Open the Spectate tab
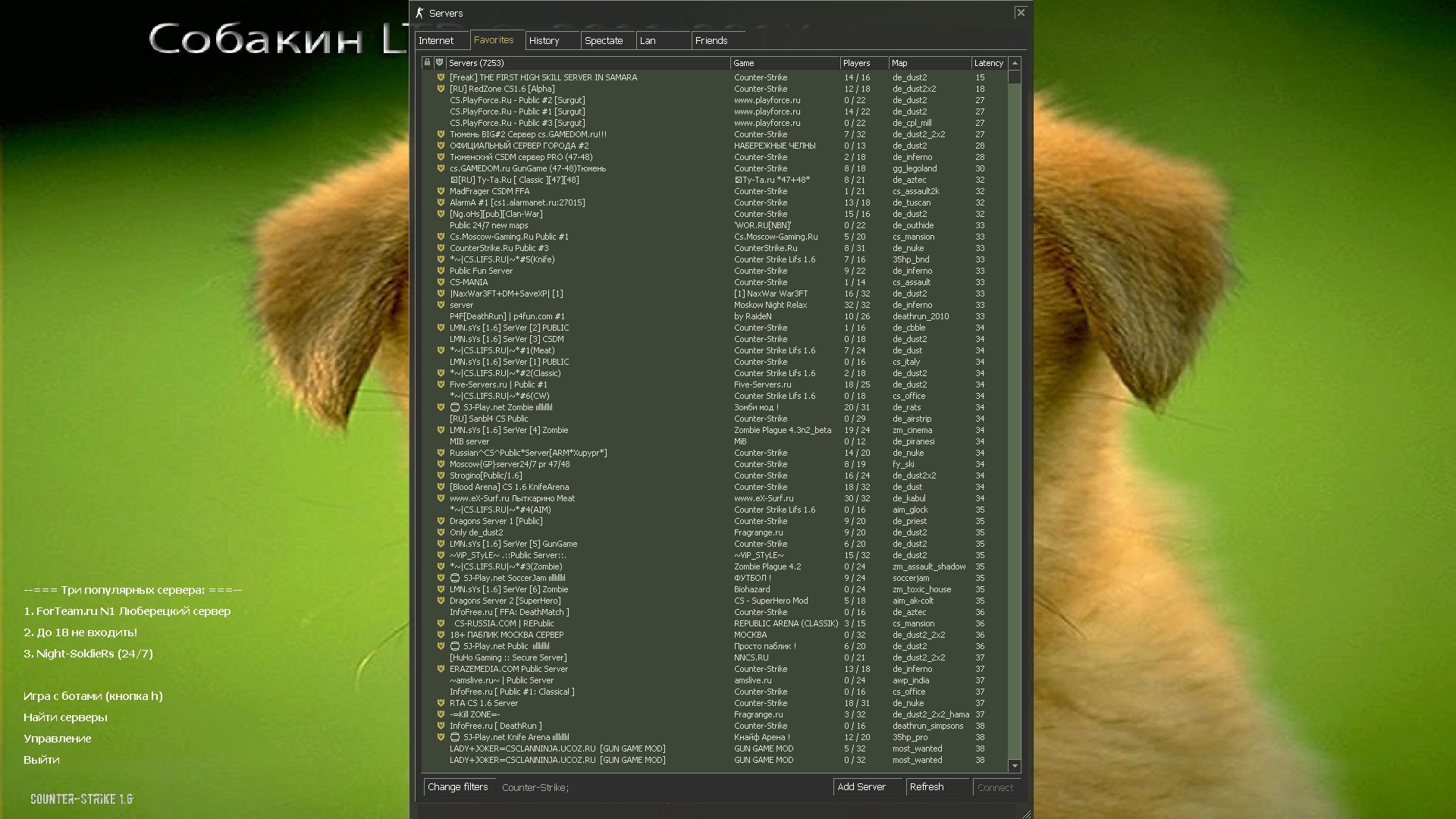 [x=608, y=41]
